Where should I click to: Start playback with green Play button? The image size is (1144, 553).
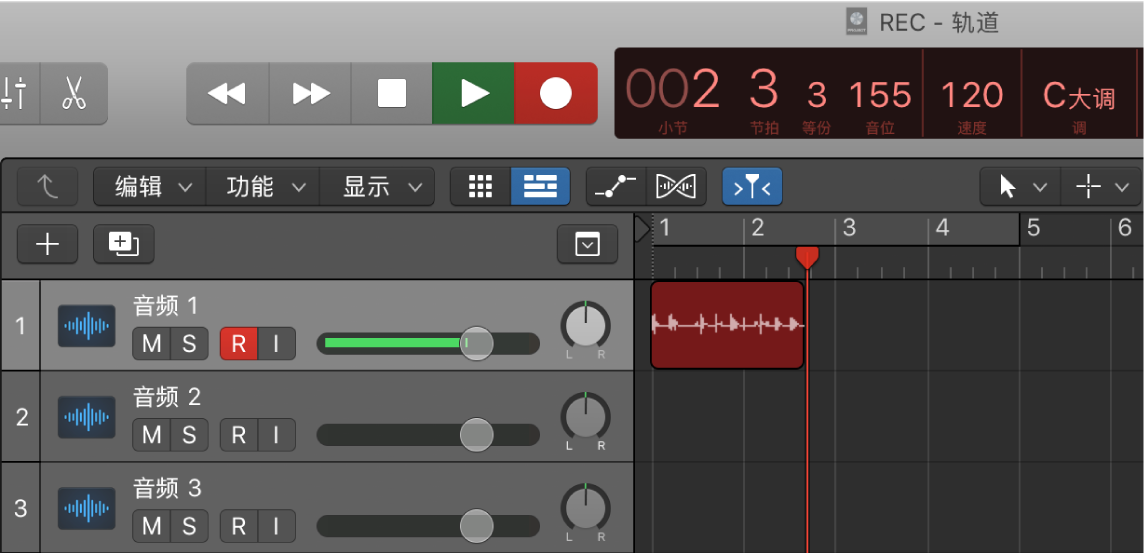474,93
